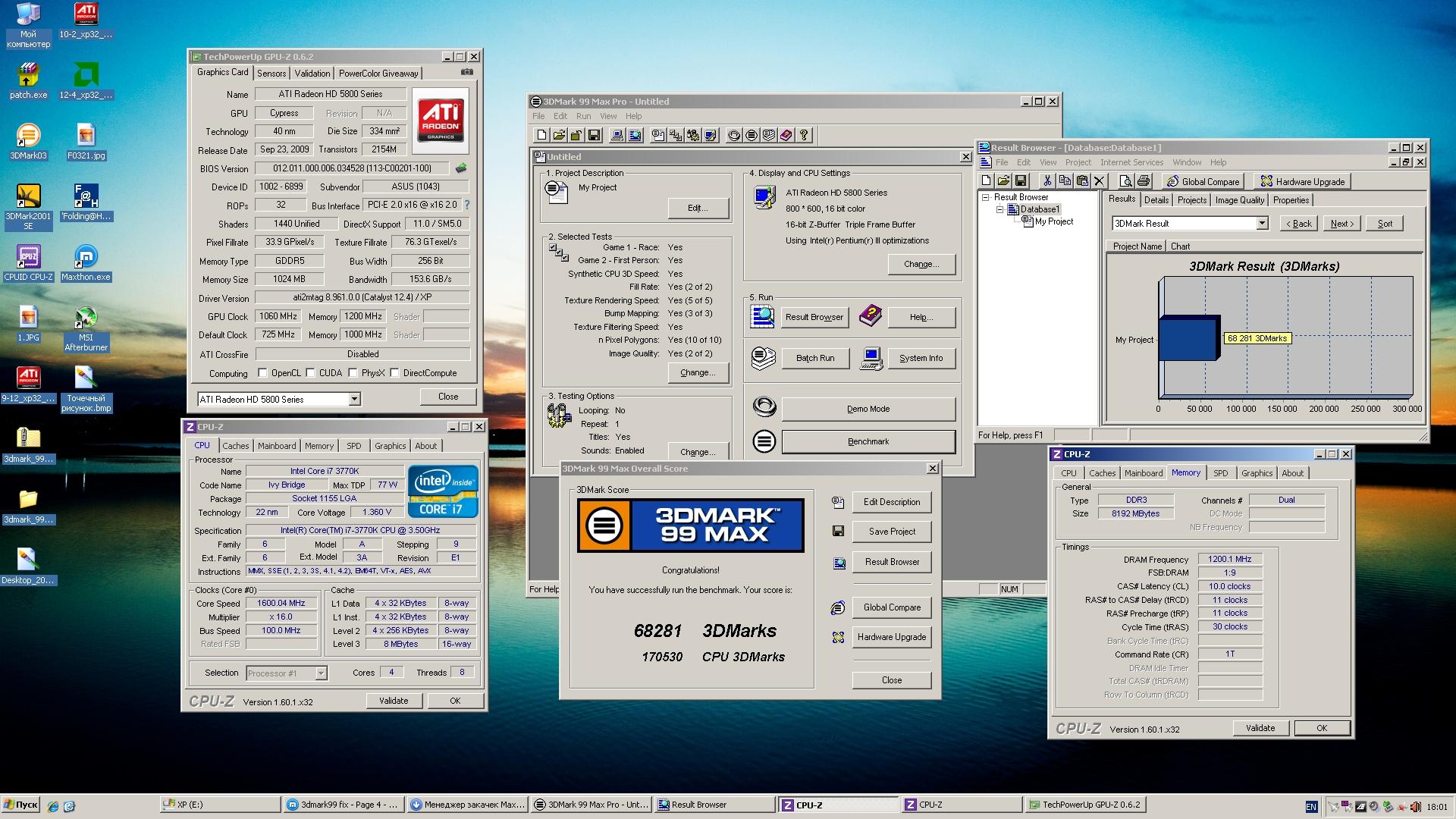Click Copy icon in Result Browser toolbar
Screen dimensions: 1456x819
[x=1065, y=181]
